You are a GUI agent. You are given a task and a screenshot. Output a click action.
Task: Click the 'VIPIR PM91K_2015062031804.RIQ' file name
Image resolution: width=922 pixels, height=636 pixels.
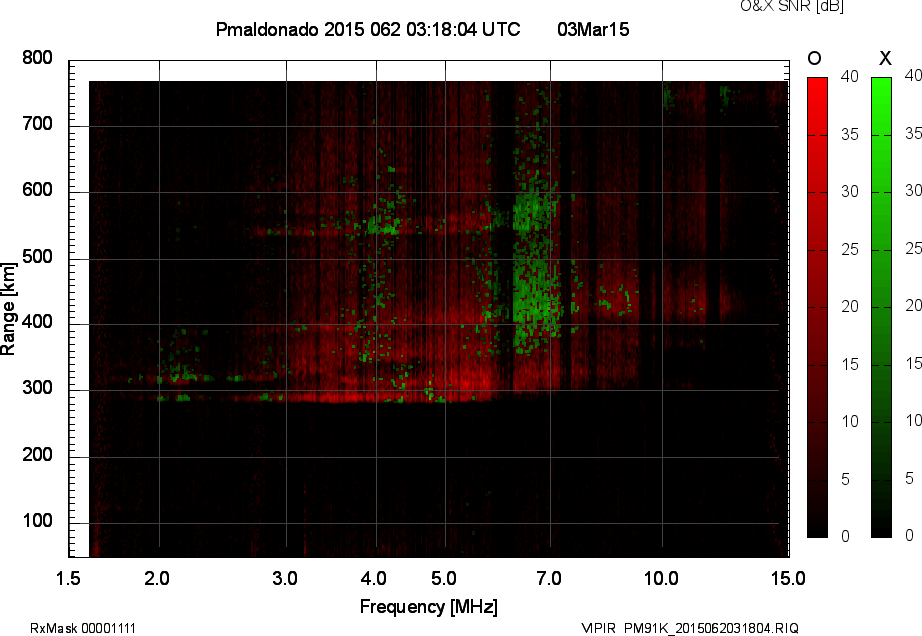[x=690, y=628]
